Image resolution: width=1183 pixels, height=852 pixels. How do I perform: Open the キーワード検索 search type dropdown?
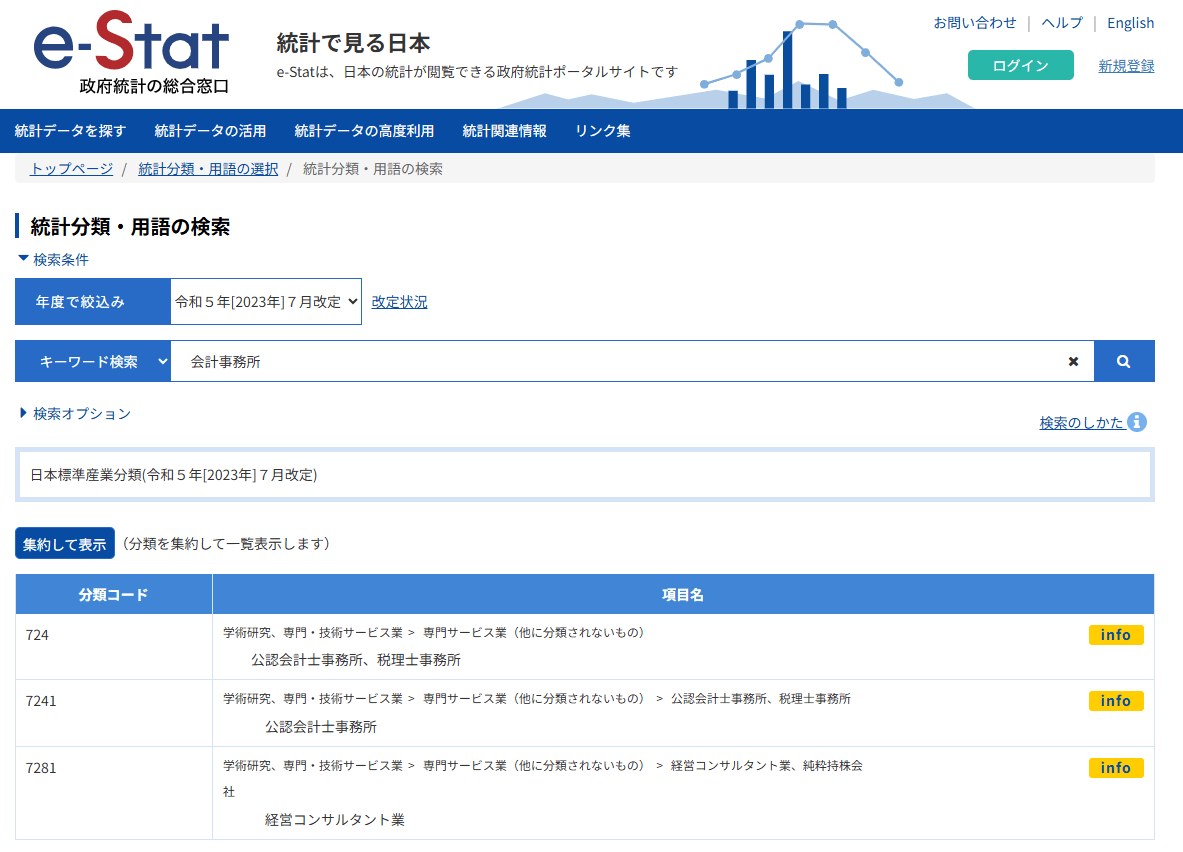tap(93, 361)
